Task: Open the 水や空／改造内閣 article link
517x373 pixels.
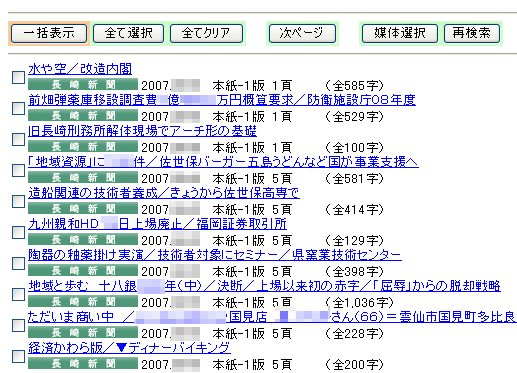Action: point(80,69)
